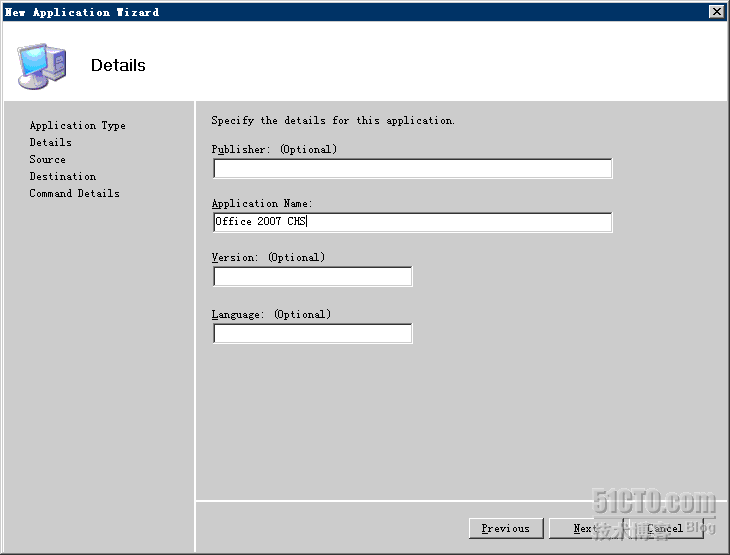The width and height of the screenshot is (730, 555).
Task: Close the wizard window
Action: coord(716,11)
